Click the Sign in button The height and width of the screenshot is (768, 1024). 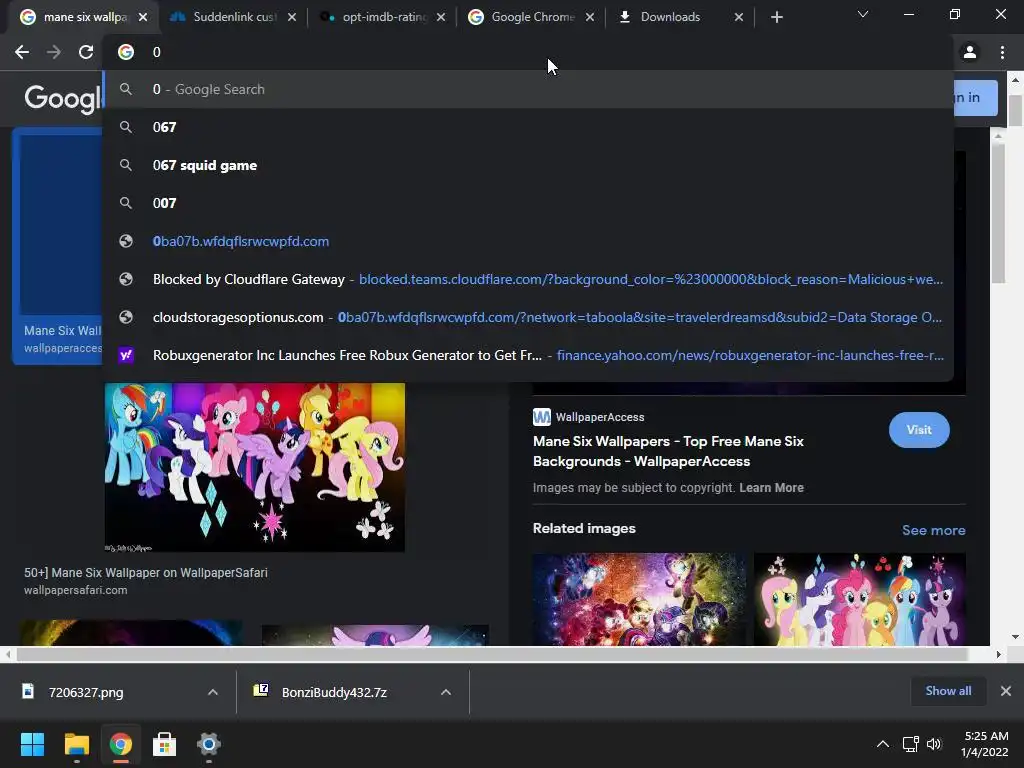(x=976, y=98)
